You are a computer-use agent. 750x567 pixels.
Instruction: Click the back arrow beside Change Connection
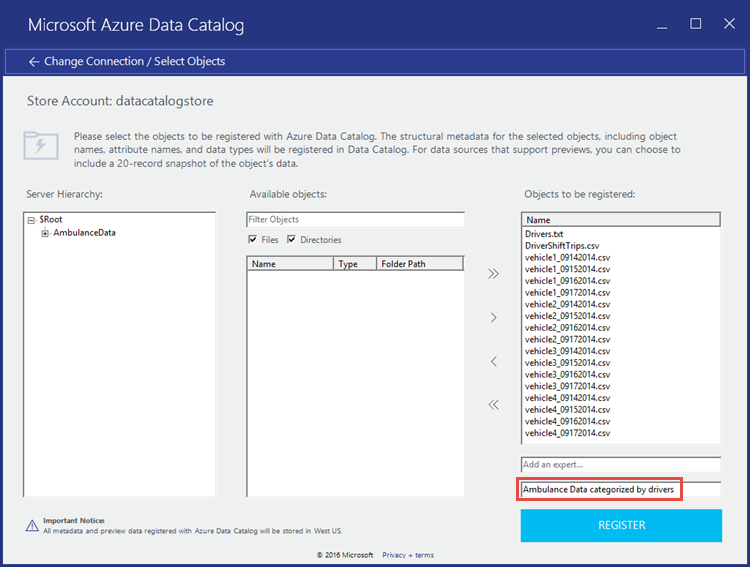tap(33, 62)
